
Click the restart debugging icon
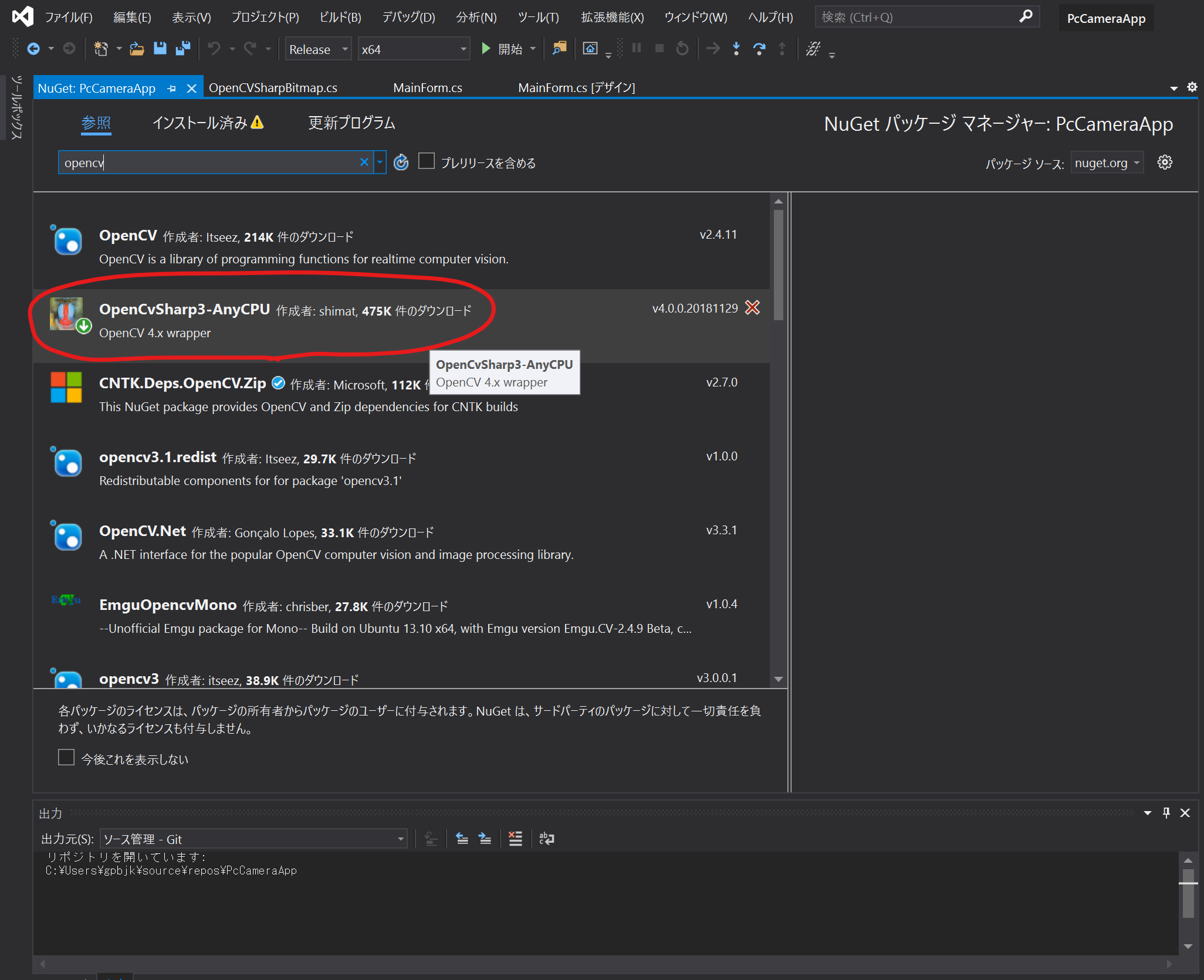682,49
